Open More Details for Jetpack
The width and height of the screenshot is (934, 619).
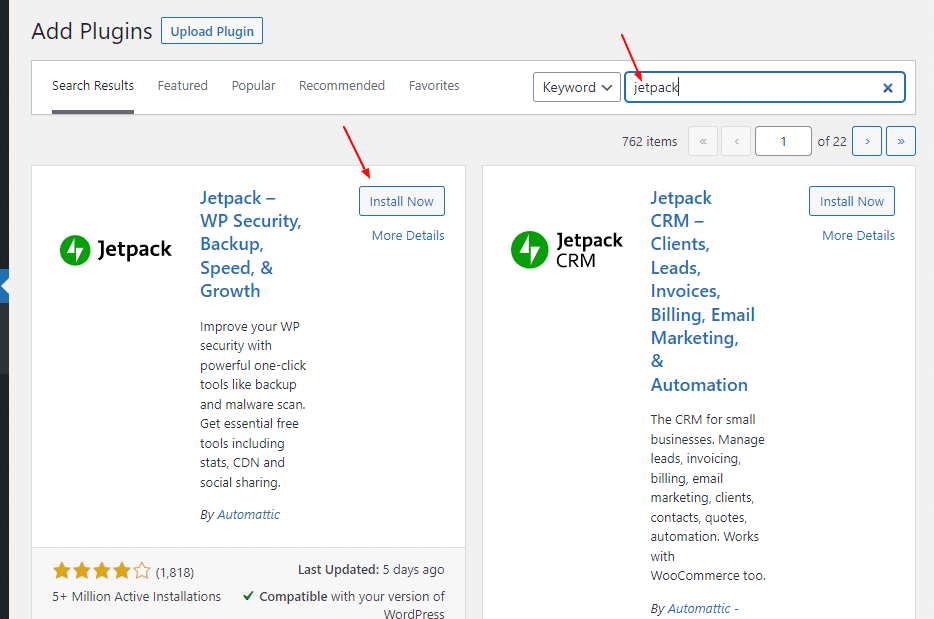tap(407, 235)
